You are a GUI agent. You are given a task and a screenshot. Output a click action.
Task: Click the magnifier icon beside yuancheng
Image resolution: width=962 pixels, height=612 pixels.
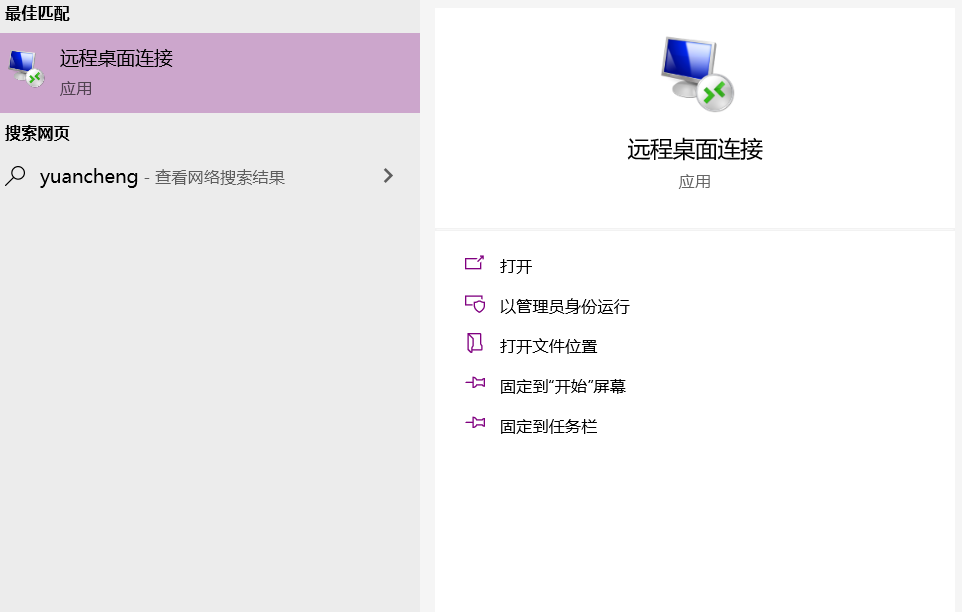tap(15, 176)
